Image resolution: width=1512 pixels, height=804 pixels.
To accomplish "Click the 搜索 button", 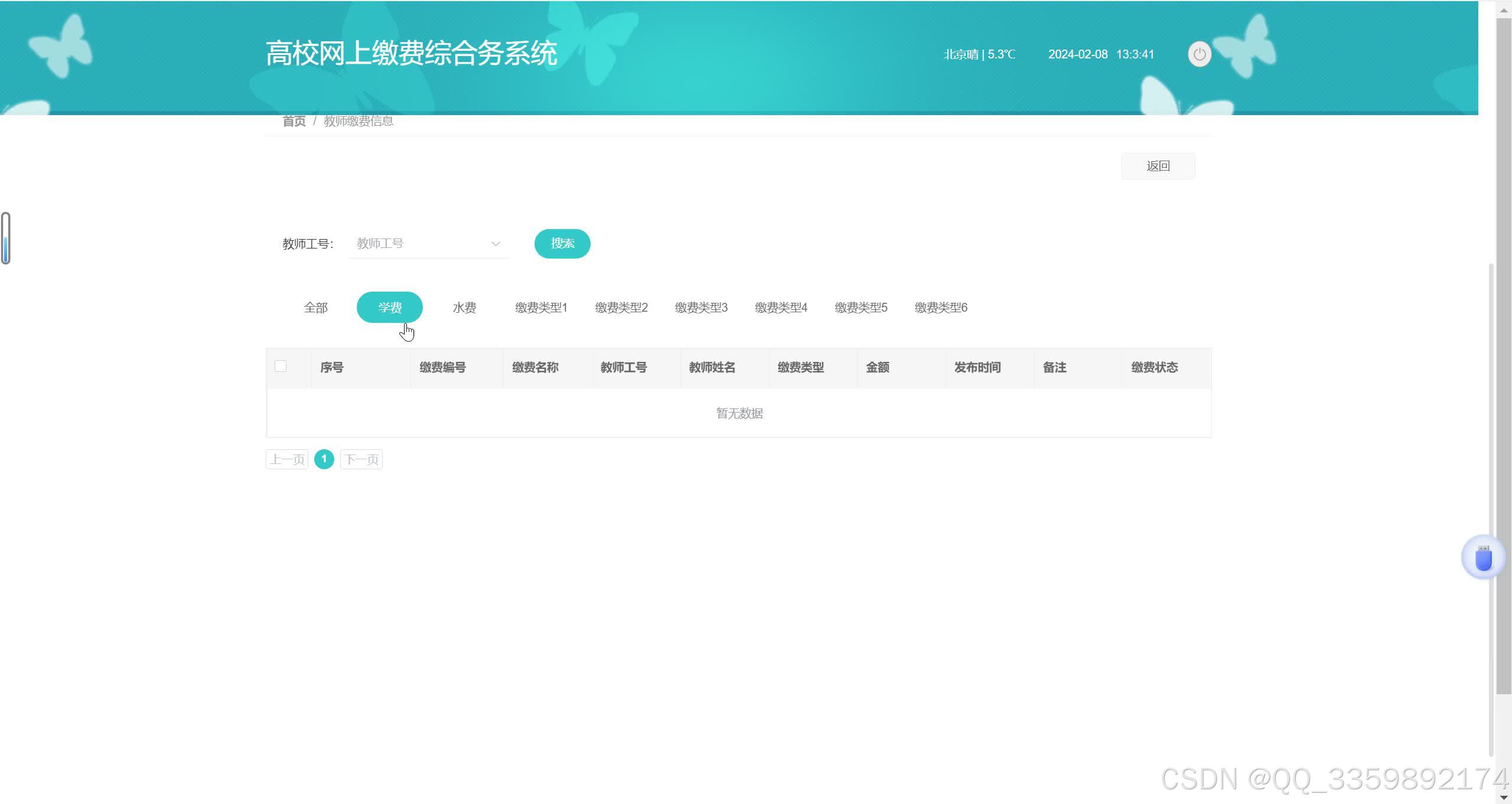I will (562, 244).
